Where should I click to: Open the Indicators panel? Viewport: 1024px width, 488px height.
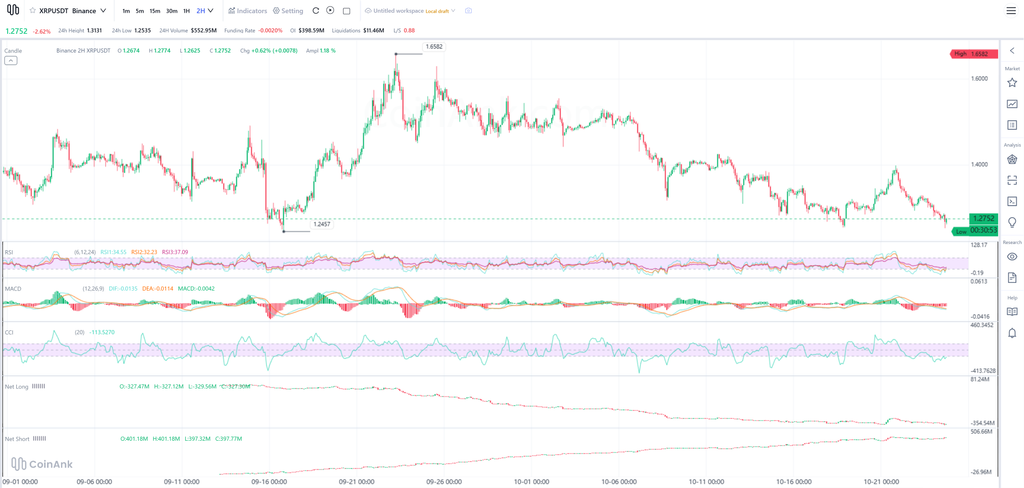coord(248,10)
